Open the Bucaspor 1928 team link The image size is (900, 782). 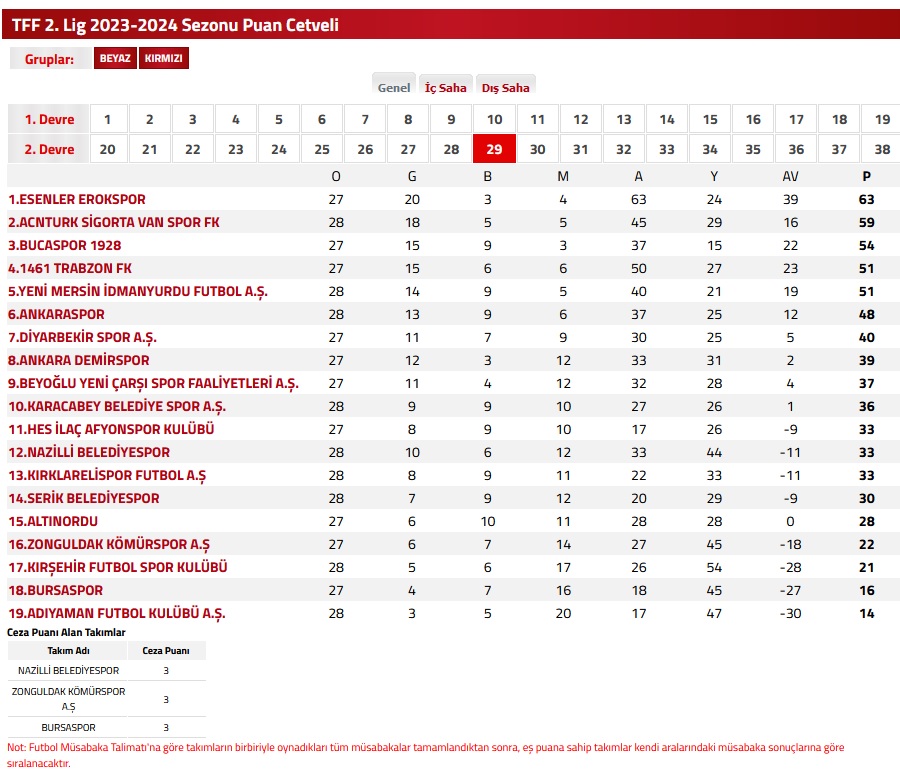[64, 245]
